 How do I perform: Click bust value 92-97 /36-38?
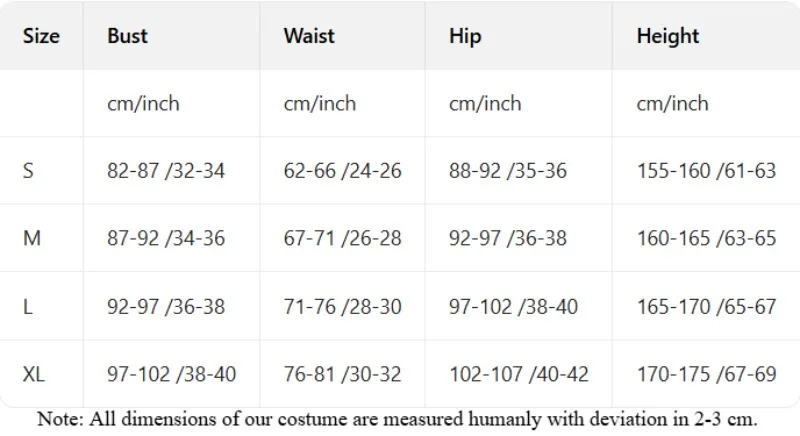click(x=166, y=306)
